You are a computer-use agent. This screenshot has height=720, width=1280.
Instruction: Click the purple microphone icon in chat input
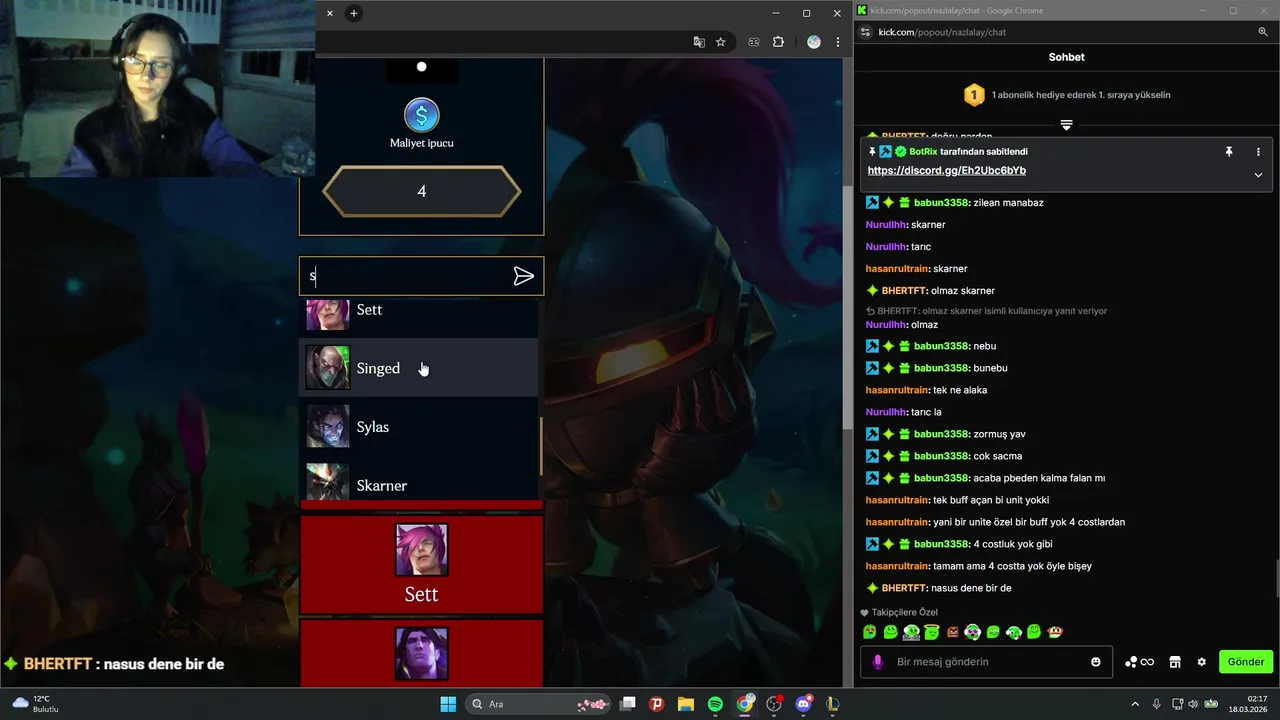click(878, 662)
